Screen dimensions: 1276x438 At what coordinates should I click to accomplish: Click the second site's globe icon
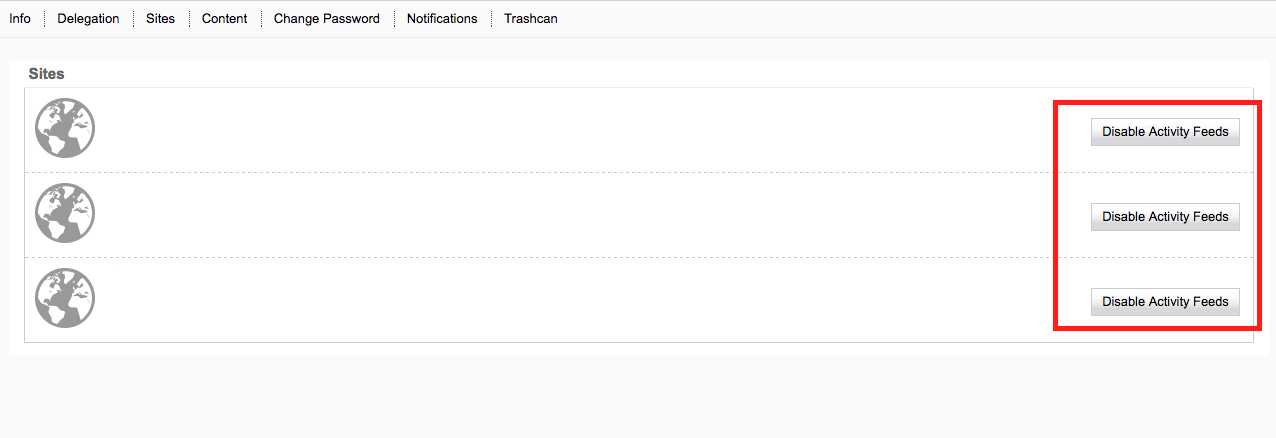(x=65, y=213)
